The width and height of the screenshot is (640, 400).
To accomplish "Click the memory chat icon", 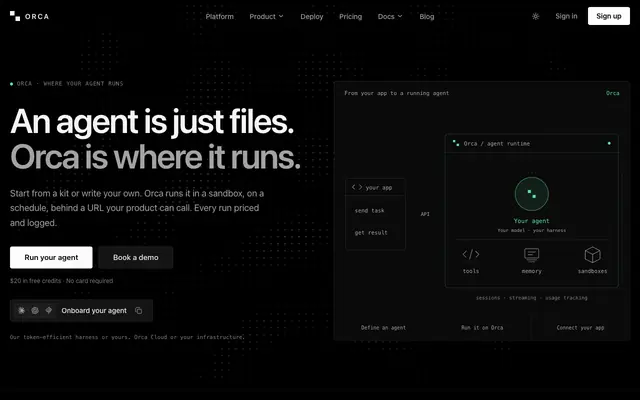I will coord(531,255).
